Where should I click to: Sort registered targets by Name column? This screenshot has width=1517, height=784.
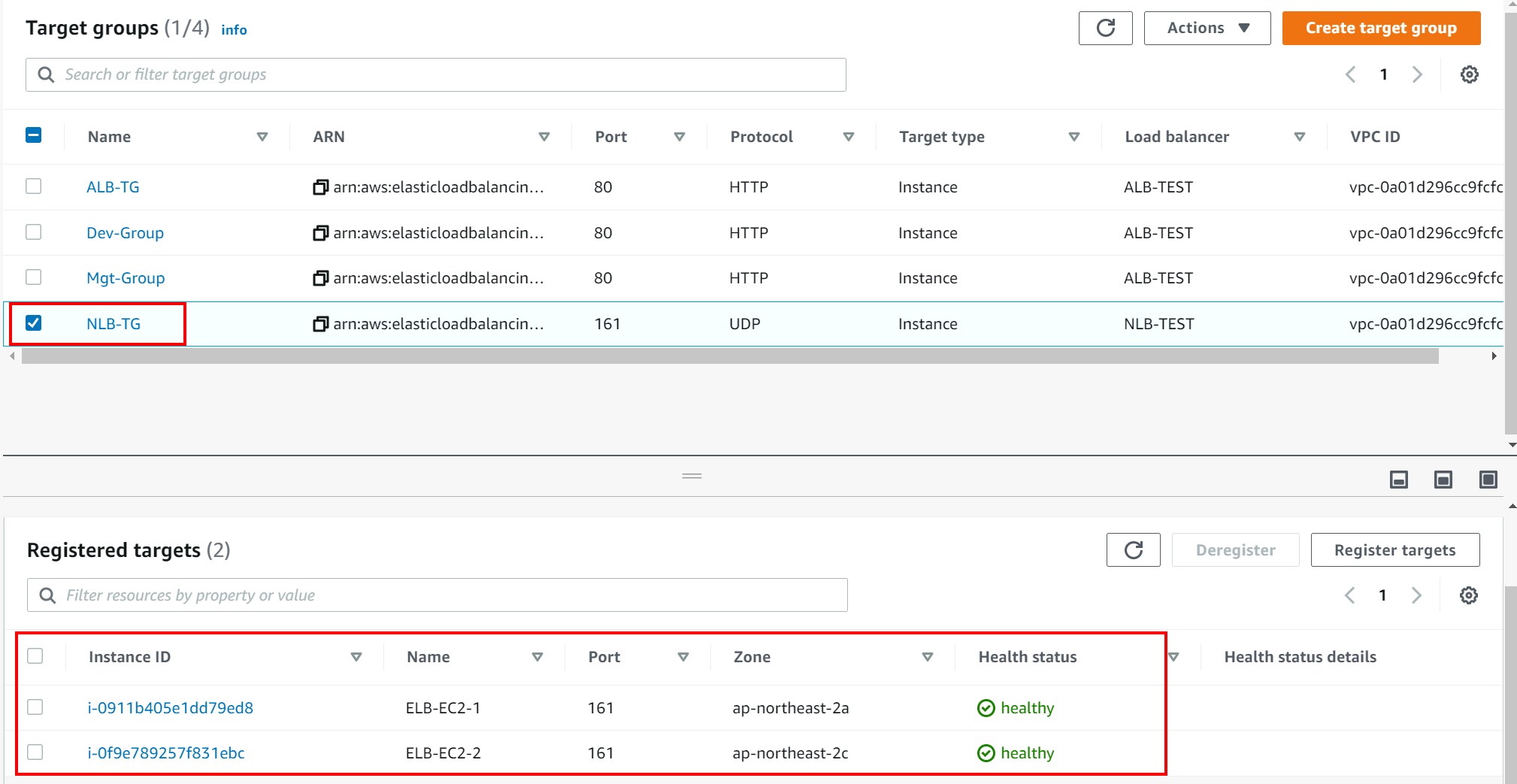pyautogui.click(x=537, y=657)
